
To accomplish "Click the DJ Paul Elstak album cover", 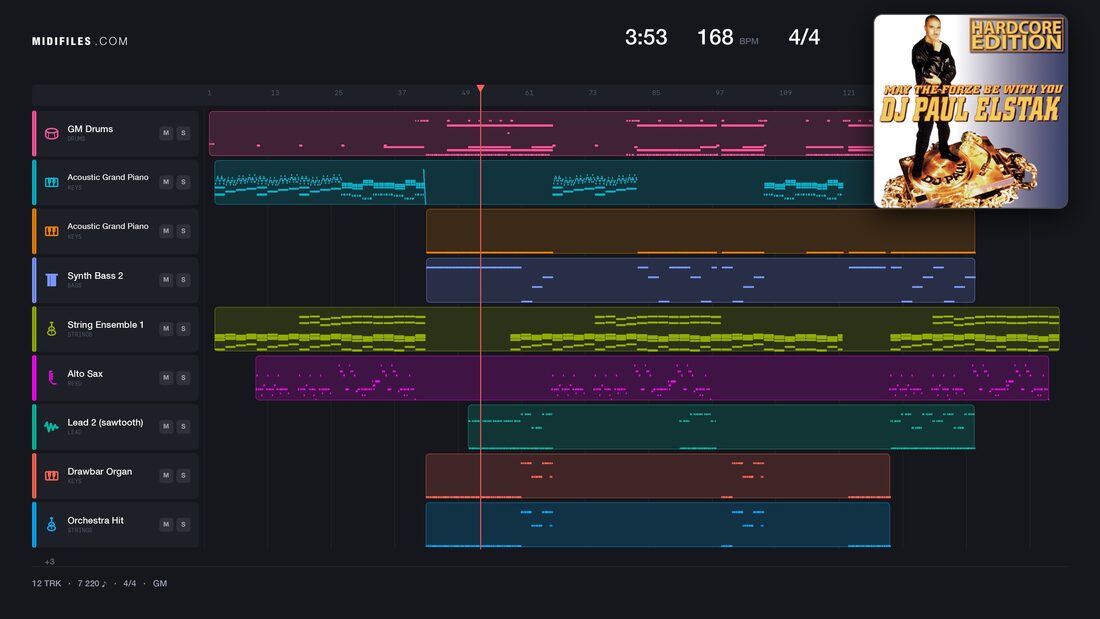I will pyautogui.click(x=971, y=111).
